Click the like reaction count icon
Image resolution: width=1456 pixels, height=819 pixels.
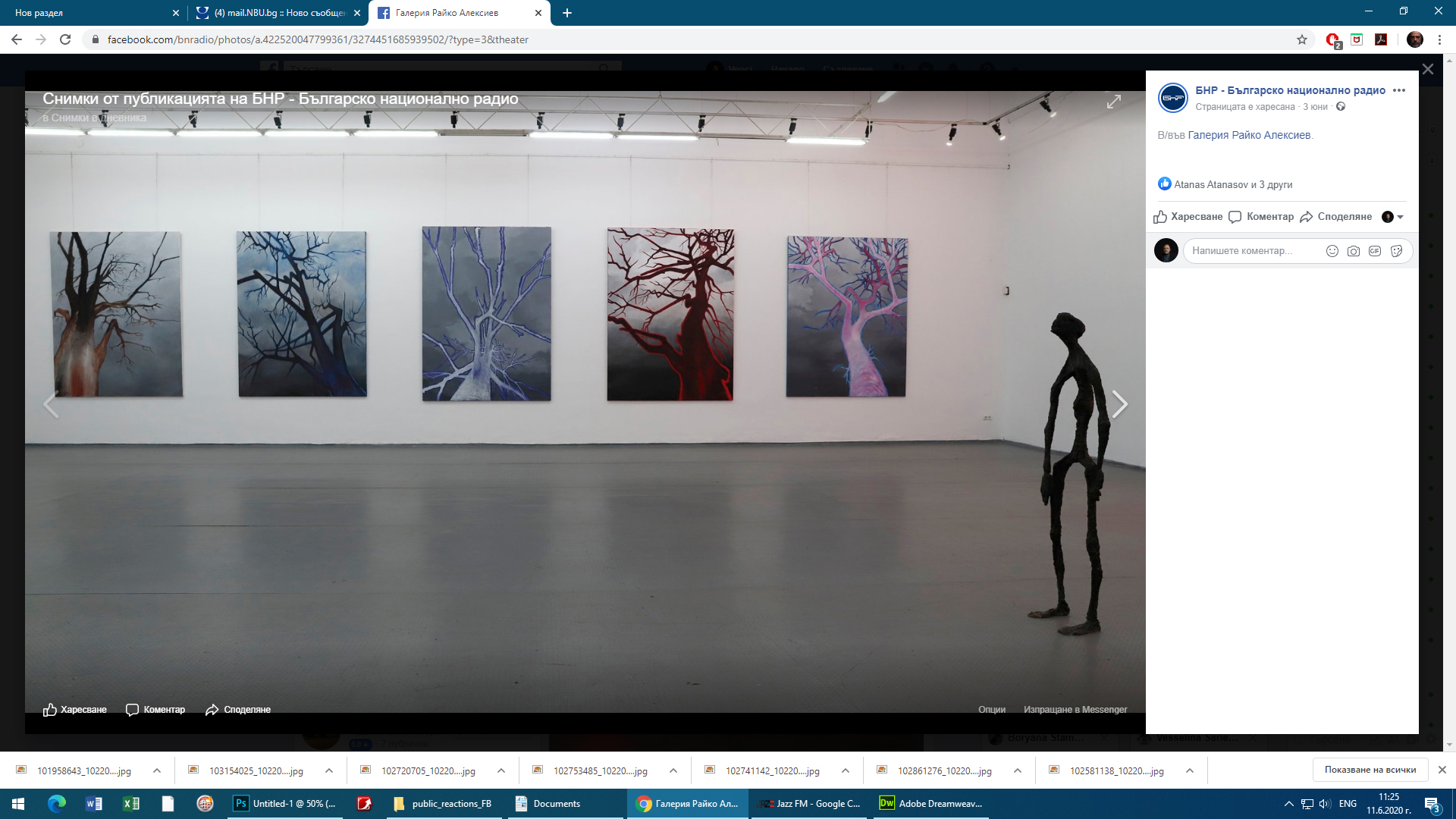tap(1165, 184)
